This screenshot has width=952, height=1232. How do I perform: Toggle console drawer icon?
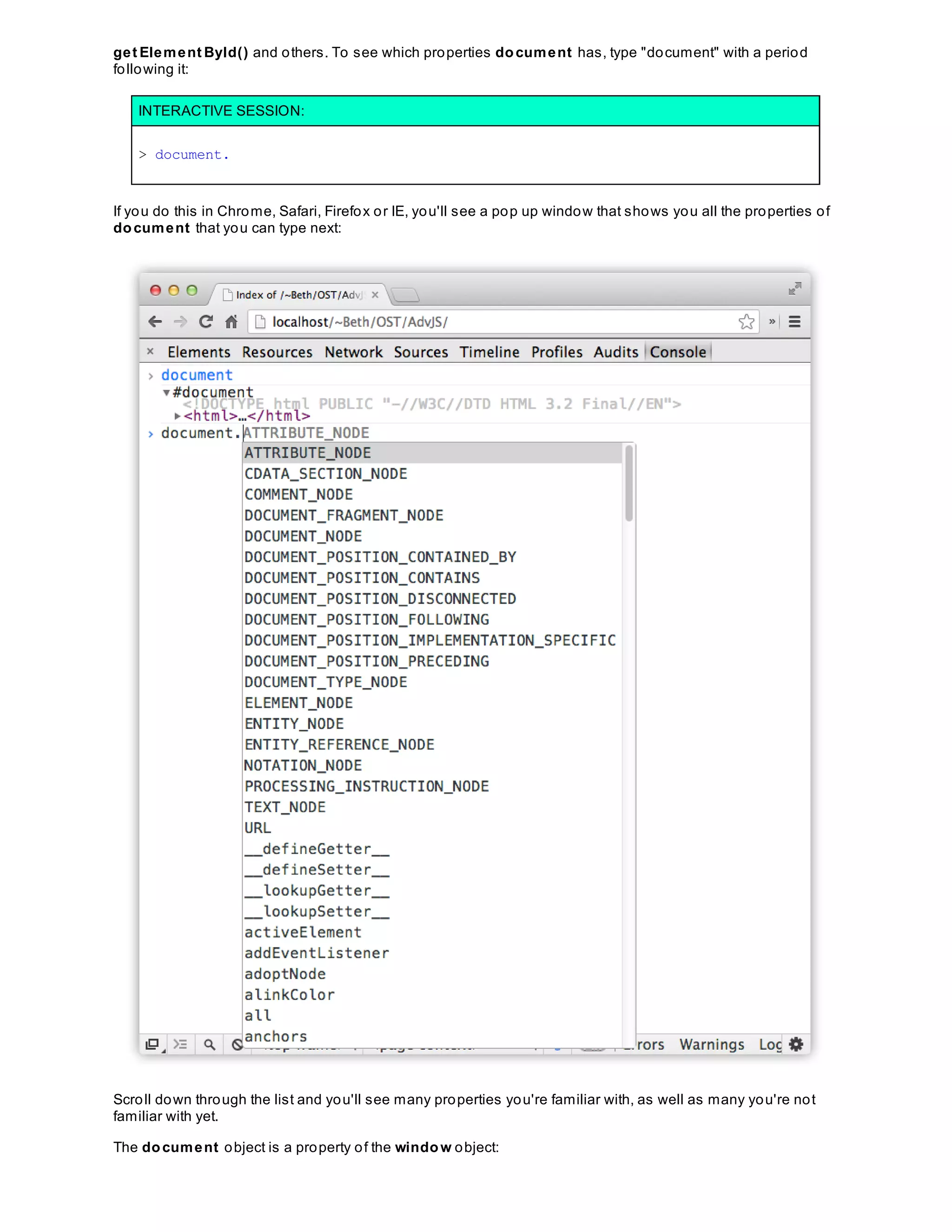180,1044
